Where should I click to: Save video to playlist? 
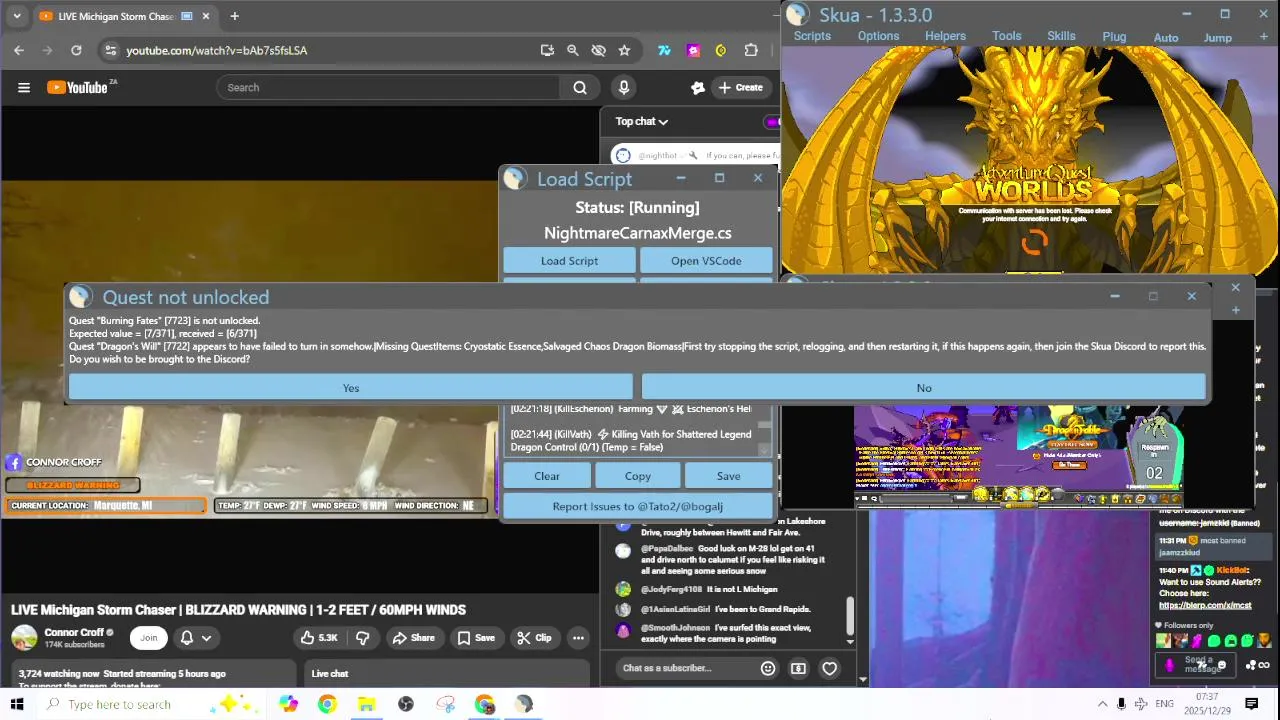(476, 637)
